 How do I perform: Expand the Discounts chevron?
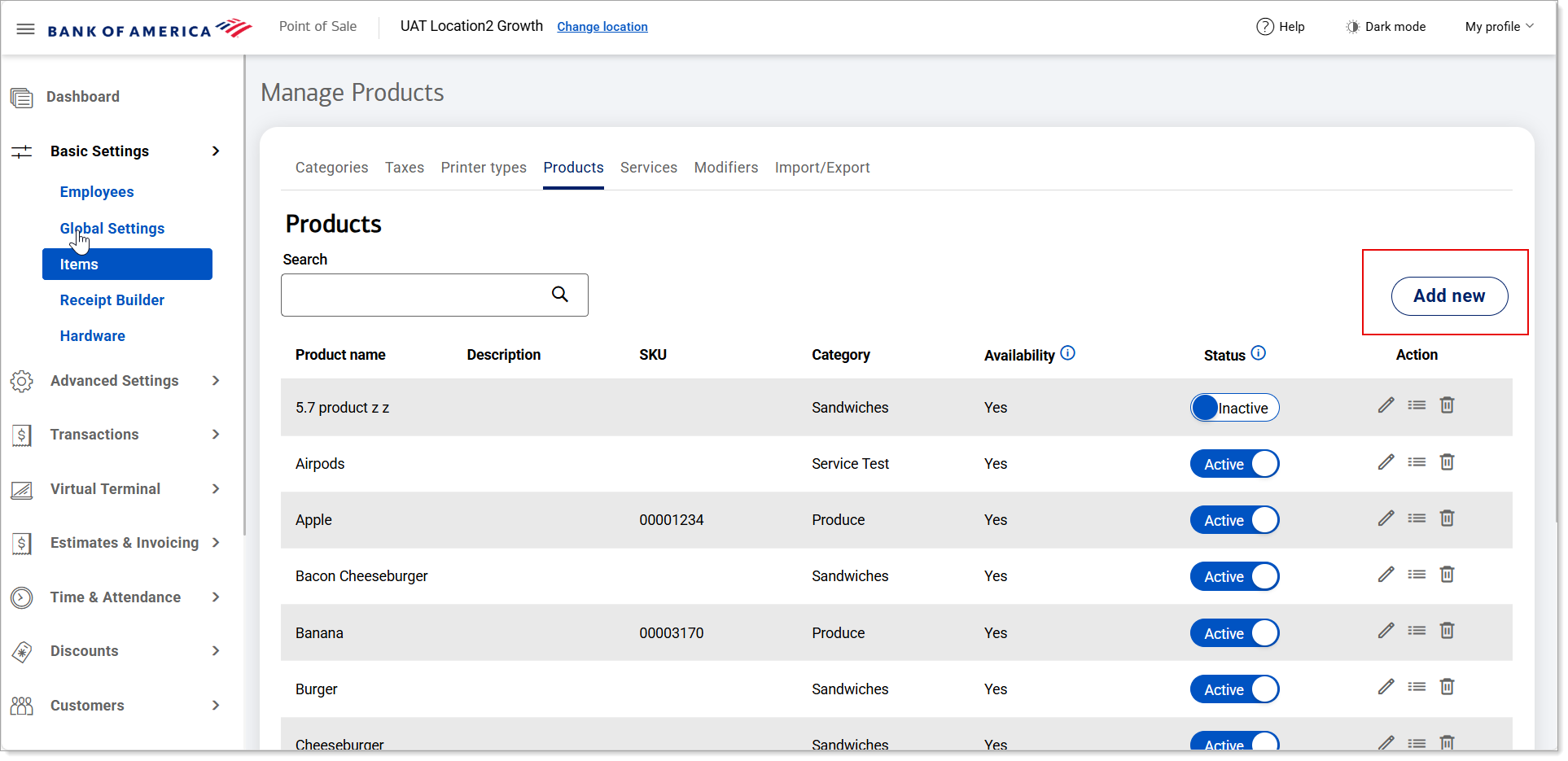216,651
